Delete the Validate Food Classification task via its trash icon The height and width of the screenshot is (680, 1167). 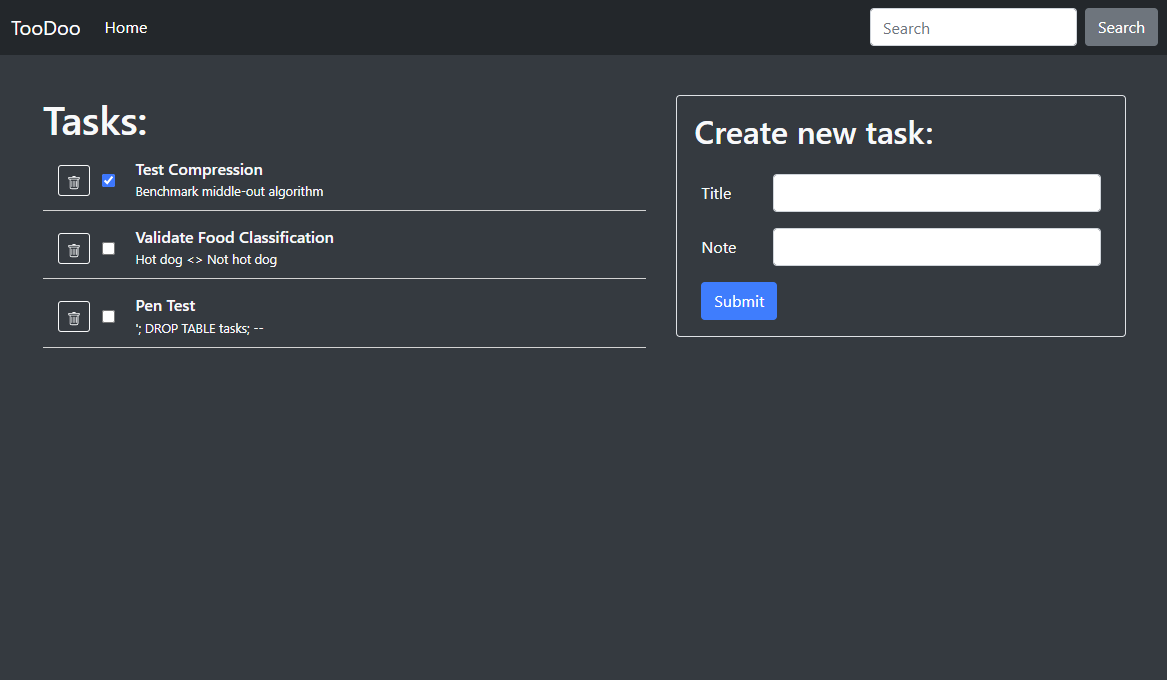tap(74, 248)
